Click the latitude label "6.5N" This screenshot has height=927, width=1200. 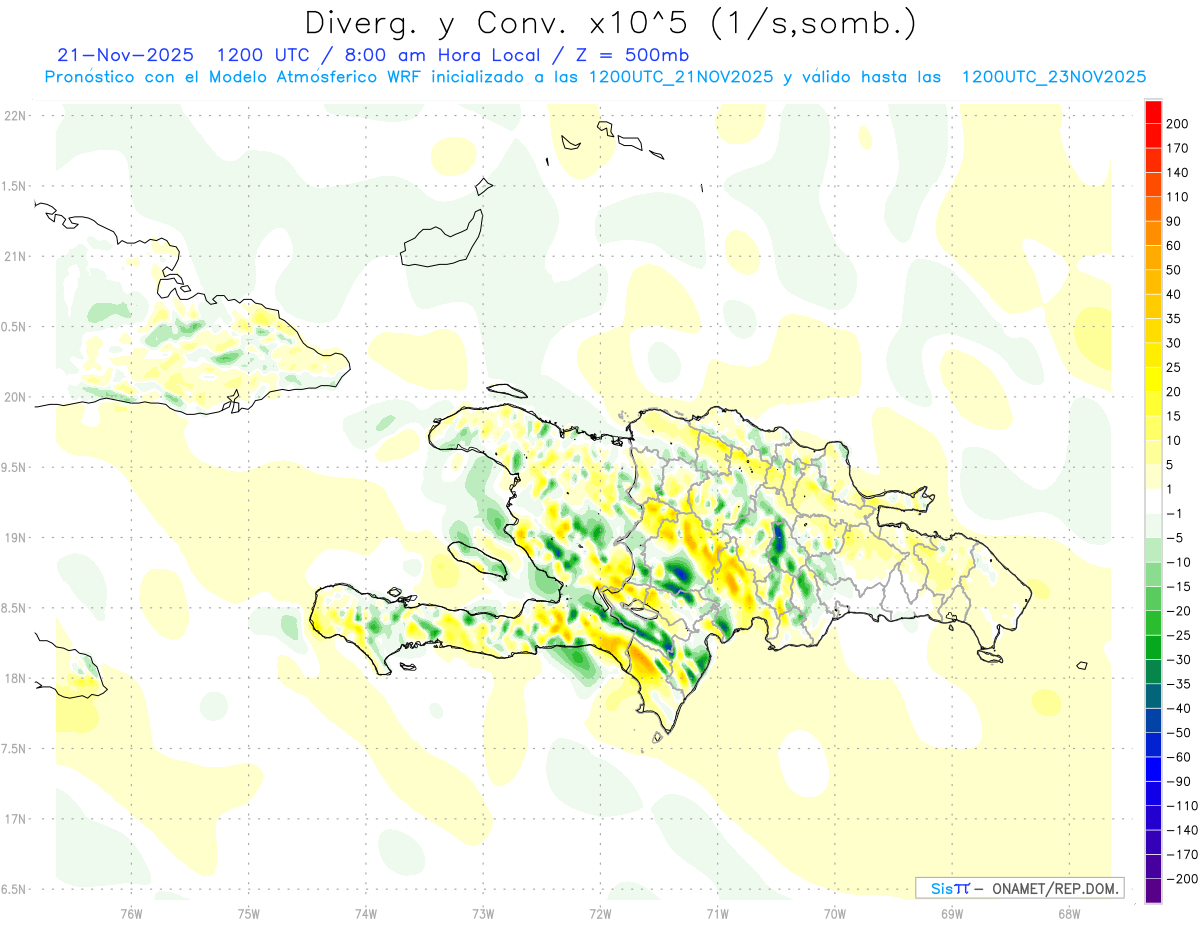click(13, 890)
